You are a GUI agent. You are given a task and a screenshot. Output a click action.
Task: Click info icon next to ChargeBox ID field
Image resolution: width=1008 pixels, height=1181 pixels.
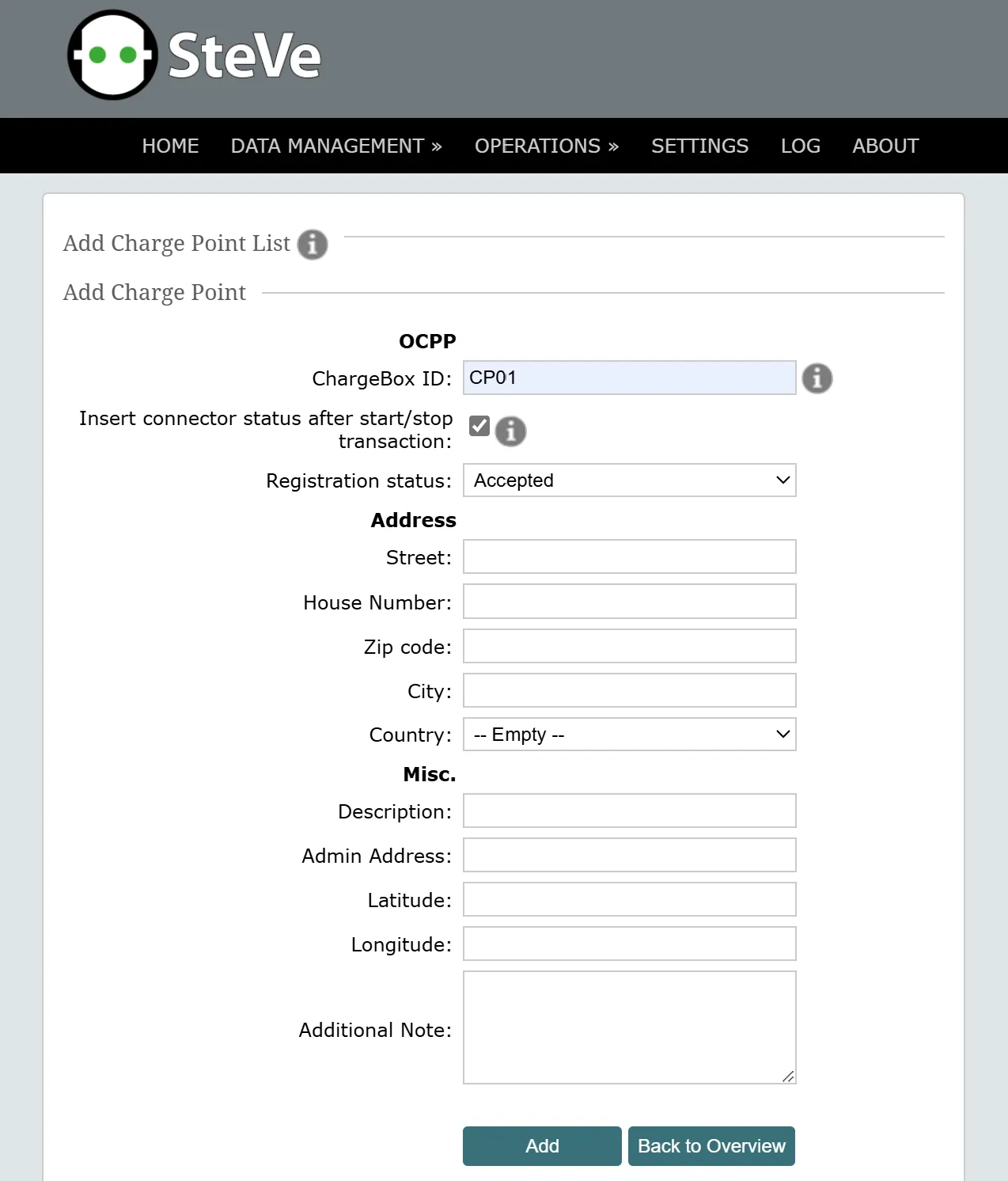817,378
